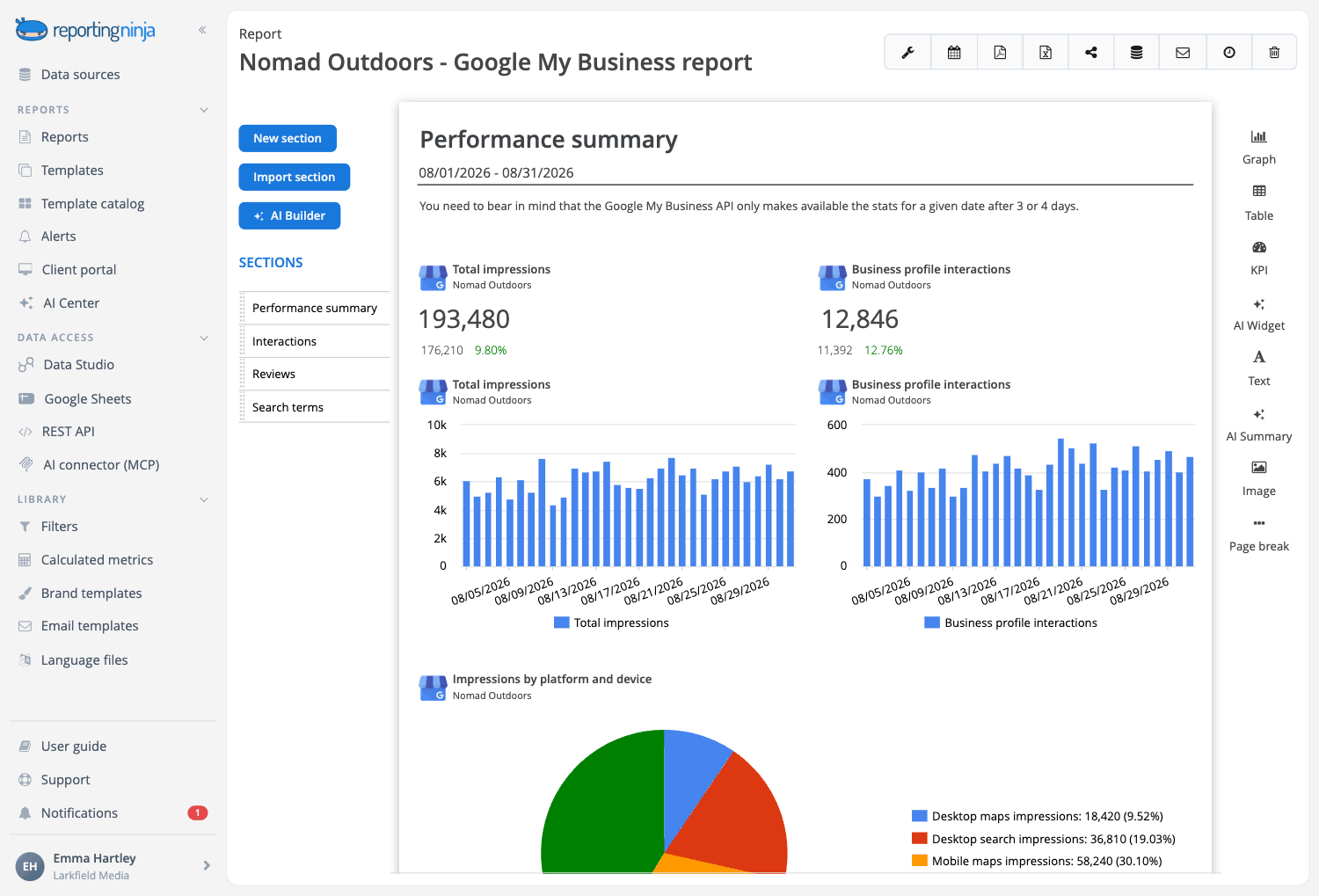Screen dimensions: 1319x896
Task: Click Desktop search impressions red swatch
Action: (x=920, y=839)
